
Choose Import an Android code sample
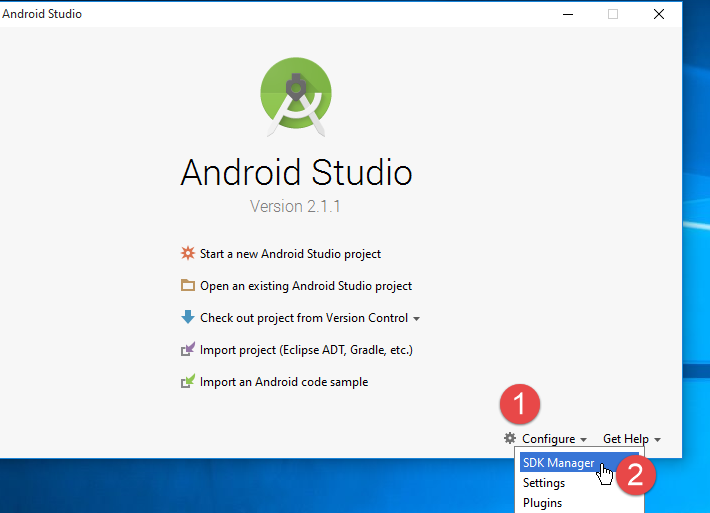(284, 382)
